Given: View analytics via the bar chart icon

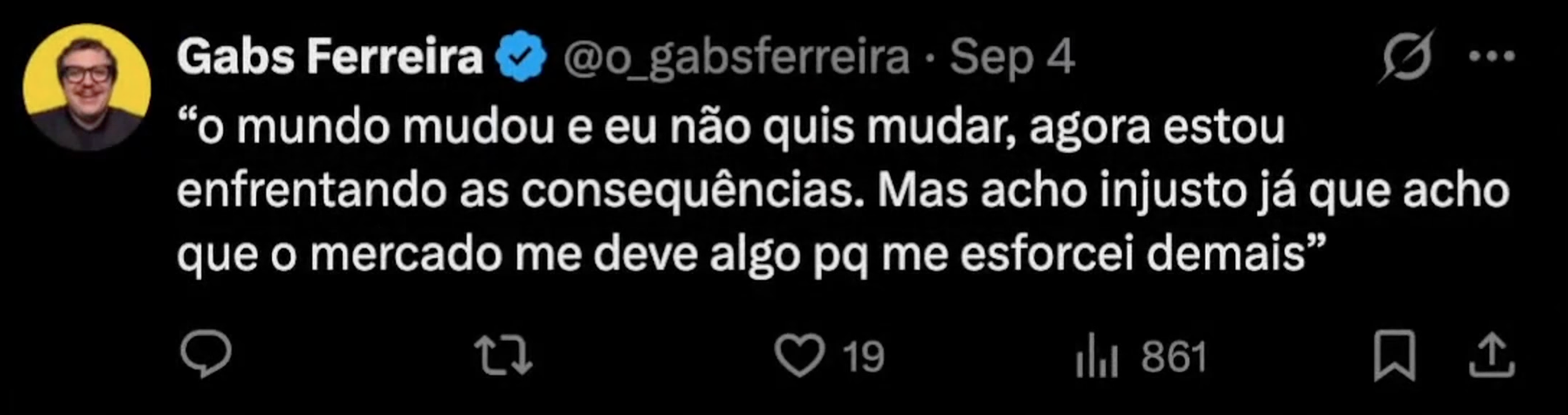Looking at the screenshot, I should [x=1096, y=355].
